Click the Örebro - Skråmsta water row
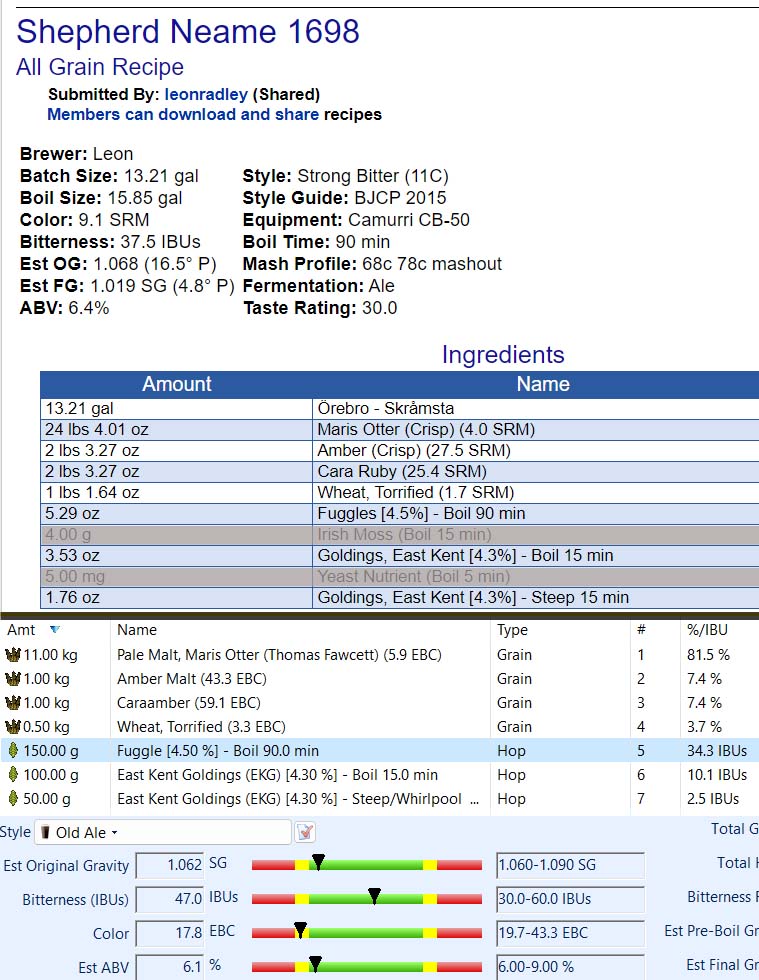 click(x=400, y=409)
